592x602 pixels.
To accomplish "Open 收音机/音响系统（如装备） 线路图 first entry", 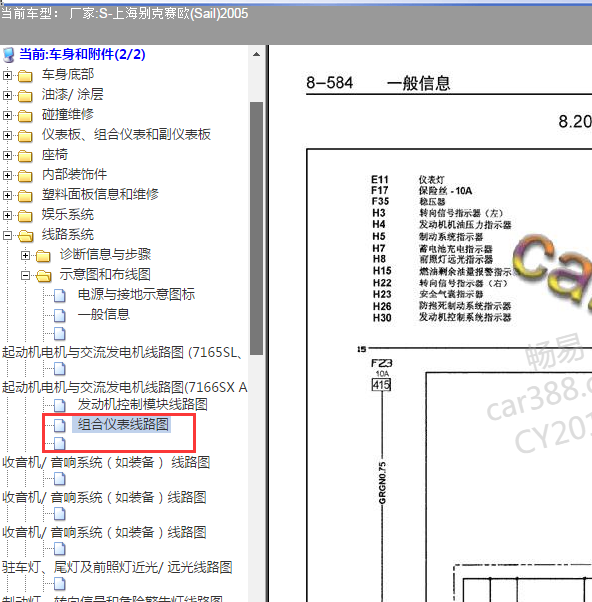I will pos(106,462).
